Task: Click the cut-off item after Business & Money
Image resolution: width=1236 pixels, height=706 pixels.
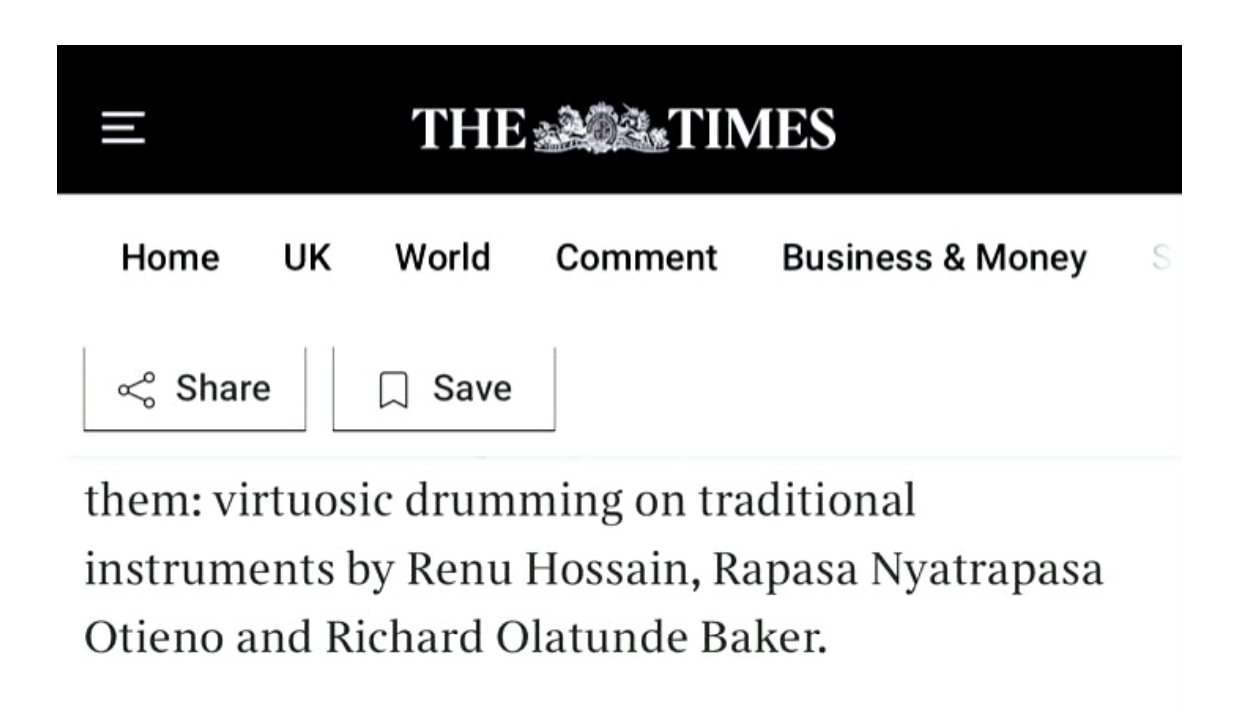Action: point(1160,258)
